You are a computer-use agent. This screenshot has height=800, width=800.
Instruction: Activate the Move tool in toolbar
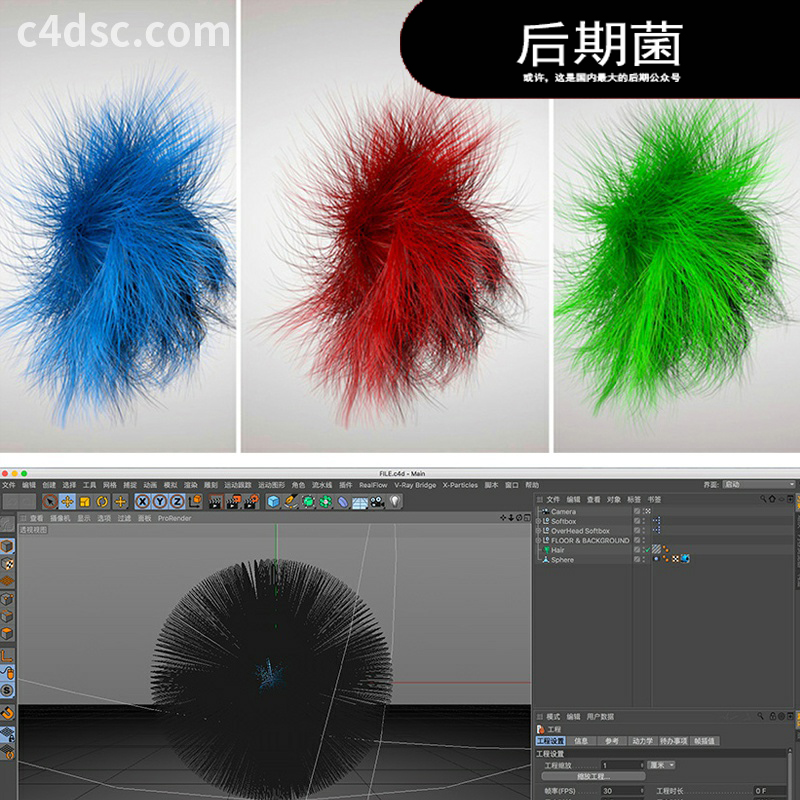pyautogui.click(x=67, y=502)
